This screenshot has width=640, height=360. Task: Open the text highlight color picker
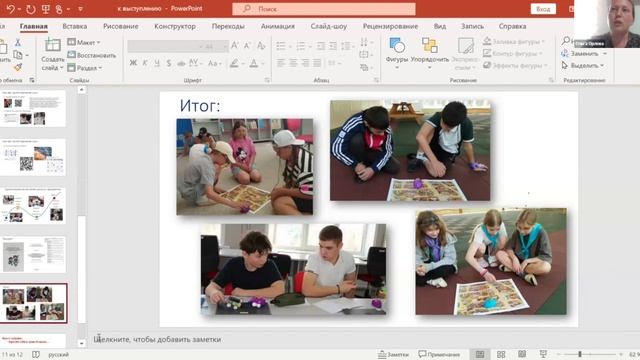tap(234, 63)
